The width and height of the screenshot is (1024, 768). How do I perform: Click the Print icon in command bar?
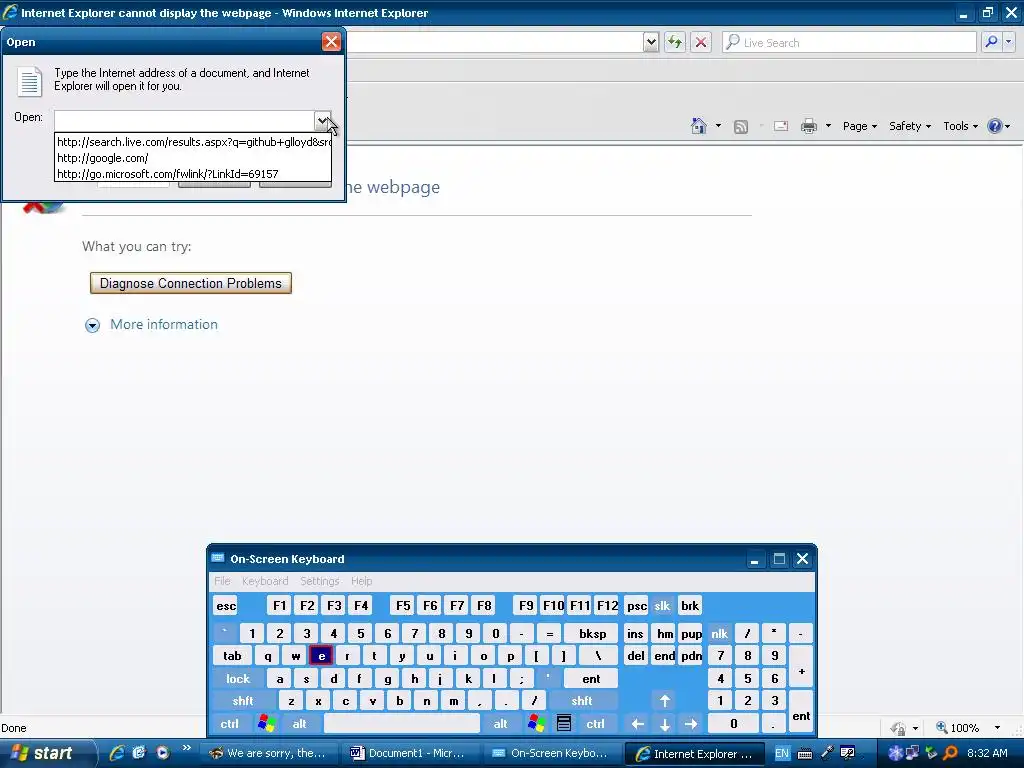point(809,126)
